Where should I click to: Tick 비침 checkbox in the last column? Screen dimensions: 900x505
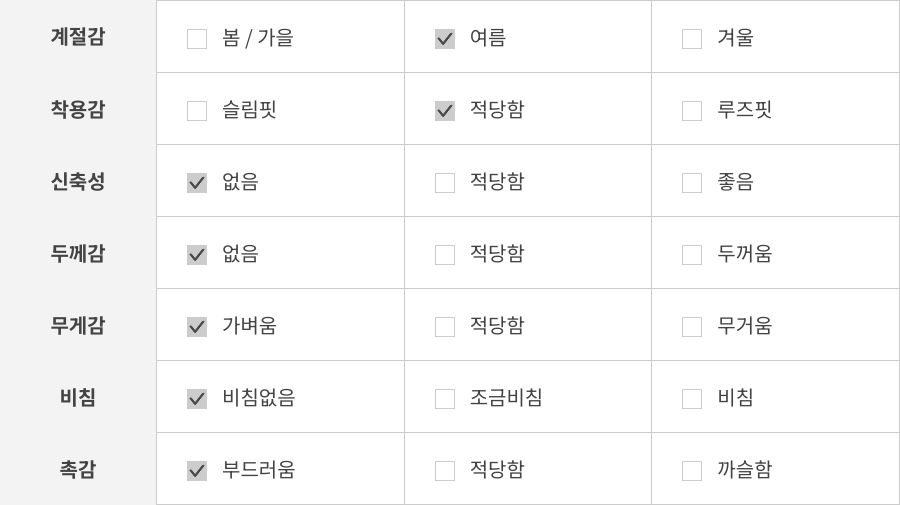tap(692, 399)
